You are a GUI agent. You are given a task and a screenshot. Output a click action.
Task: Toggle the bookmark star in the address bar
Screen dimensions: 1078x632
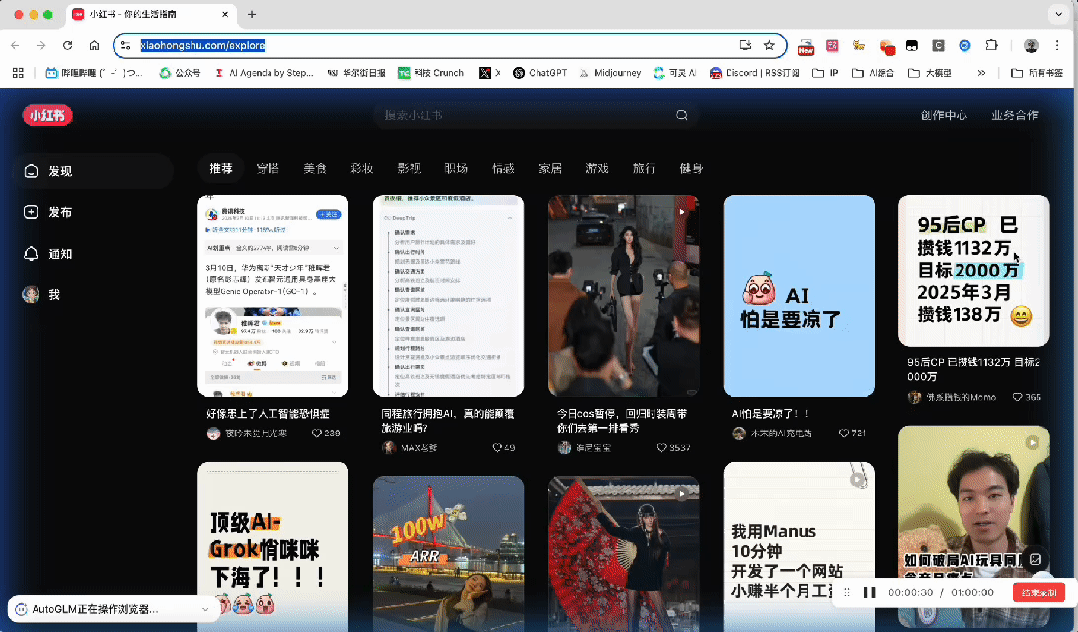[770, 46]
